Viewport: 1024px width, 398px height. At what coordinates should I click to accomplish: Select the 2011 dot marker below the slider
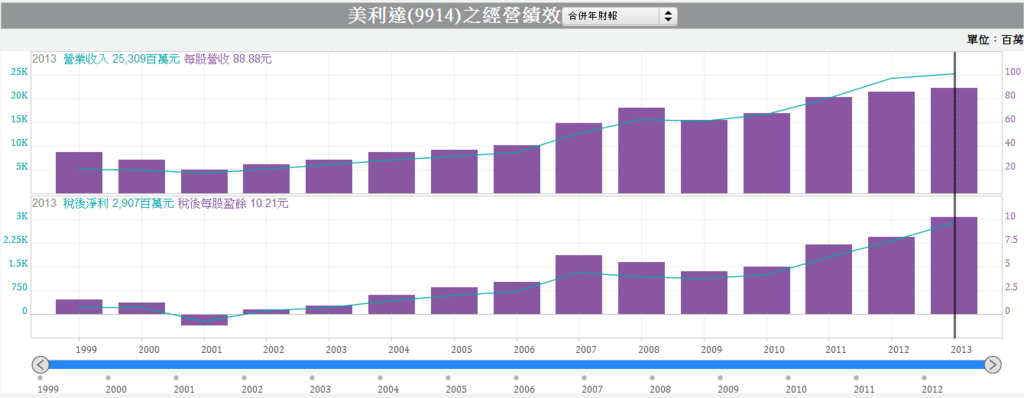pos(856,378)
